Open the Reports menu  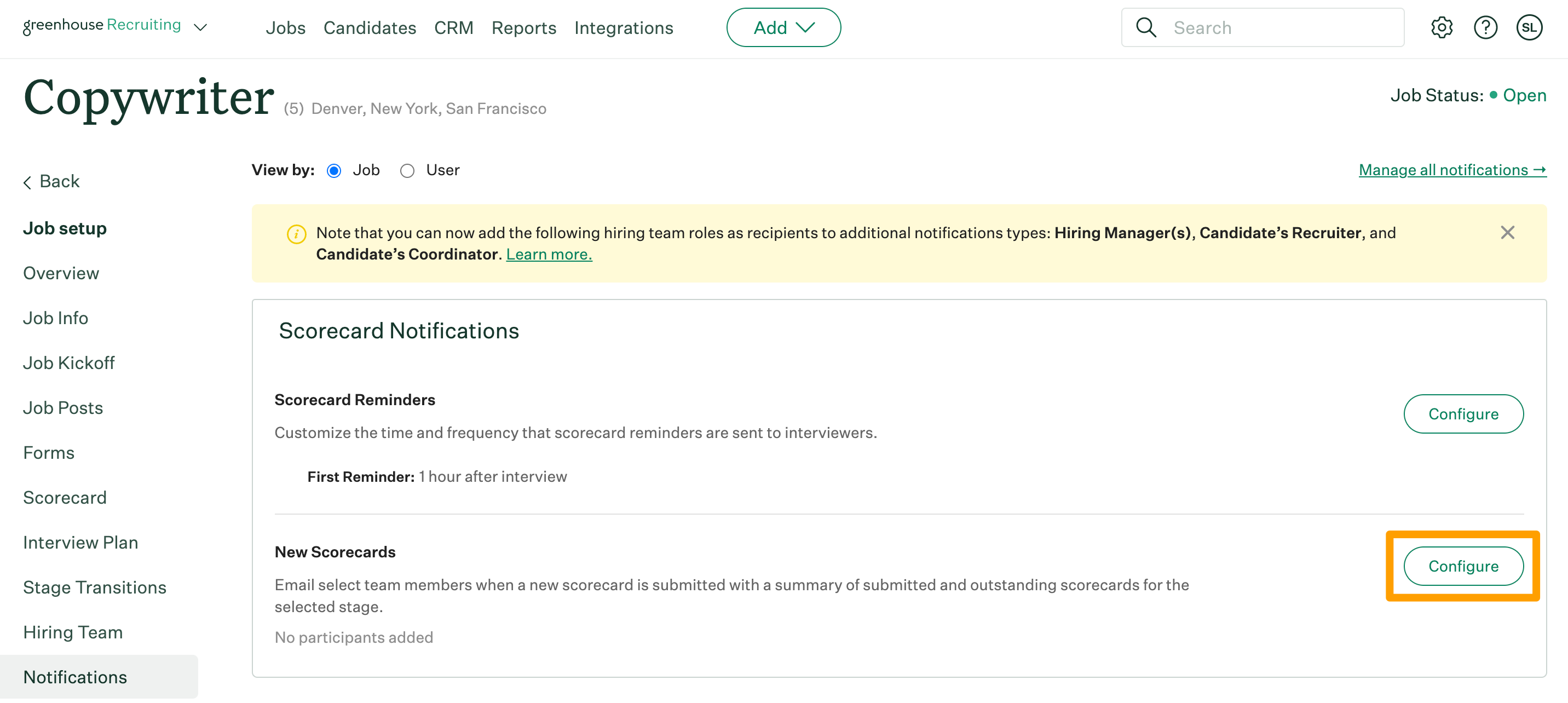point(523,28)
